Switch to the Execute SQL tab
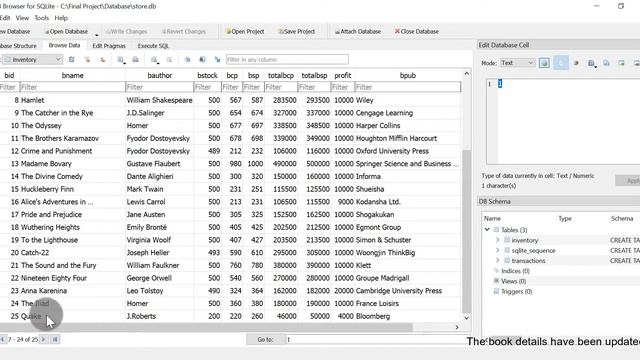Screen dimensions: 640x360 coord(153,46)
